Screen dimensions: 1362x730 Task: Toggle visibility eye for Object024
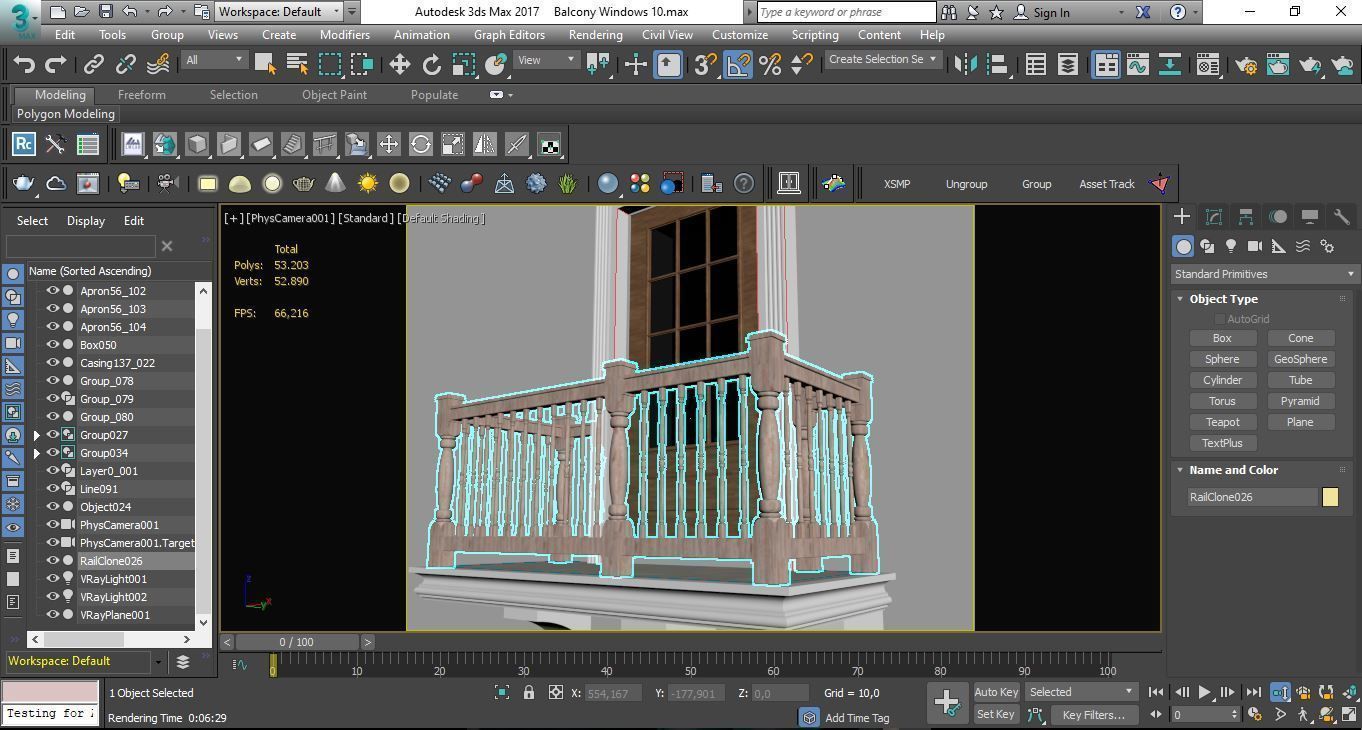point(53,507)
